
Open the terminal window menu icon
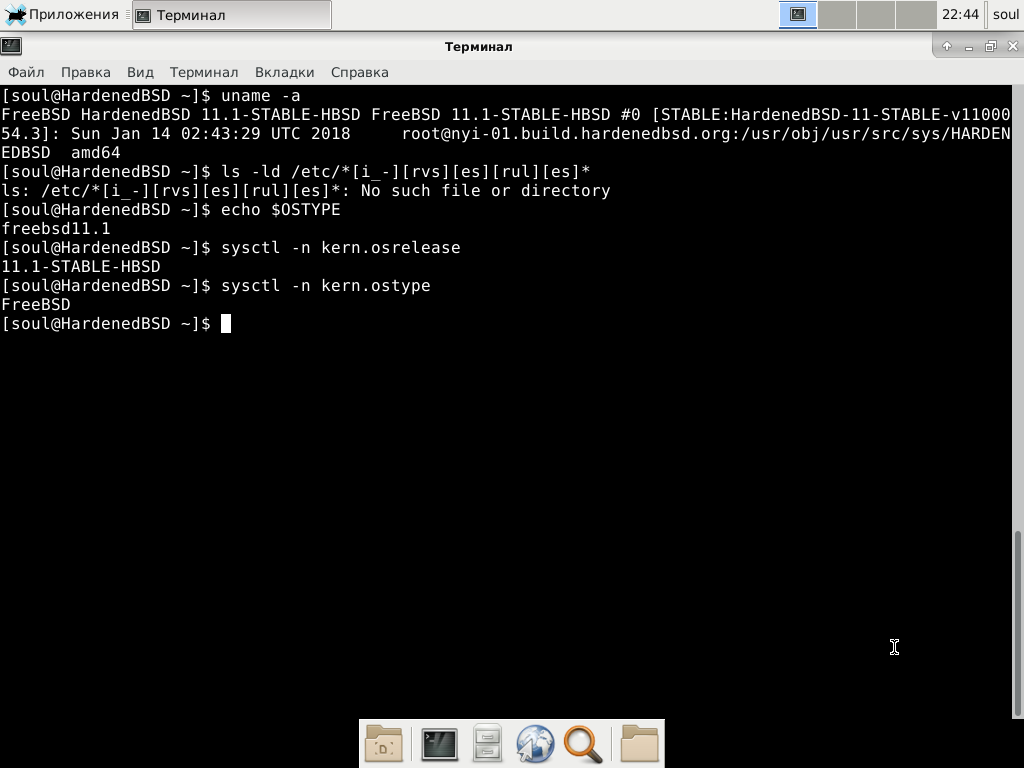point(11,46)
